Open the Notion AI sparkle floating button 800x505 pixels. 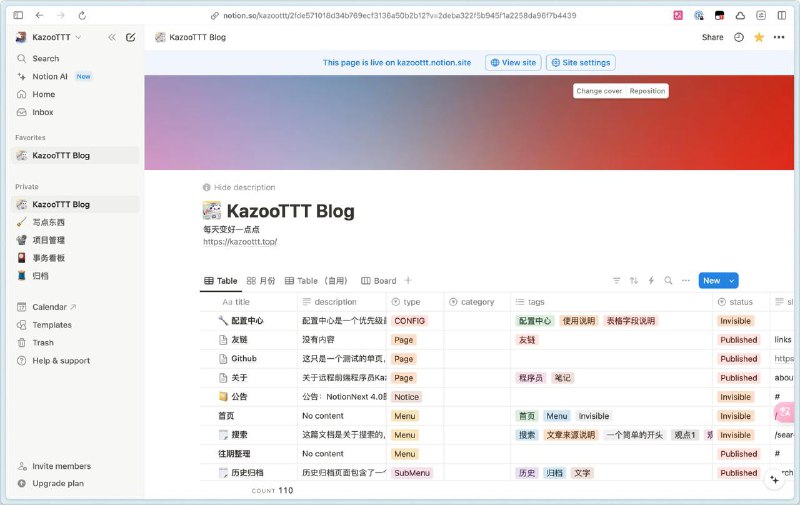tap(774, 479)
